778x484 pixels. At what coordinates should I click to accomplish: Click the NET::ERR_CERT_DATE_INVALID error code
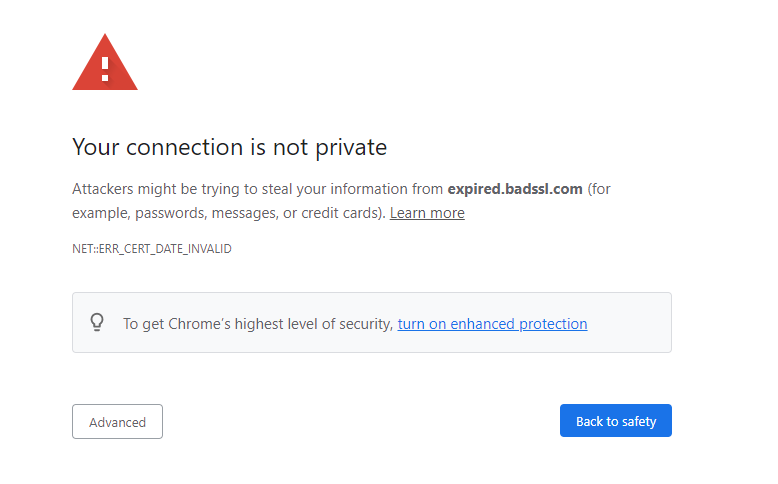152,249
